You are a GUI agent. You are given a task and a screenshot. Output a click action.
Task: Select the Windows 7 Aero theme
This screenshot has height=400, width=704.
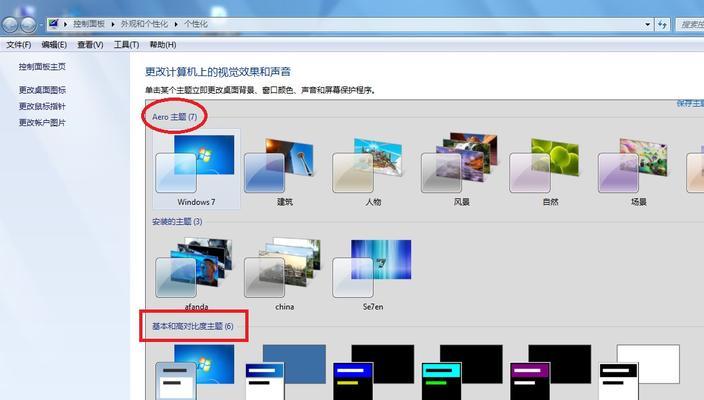tap(196, 170)
